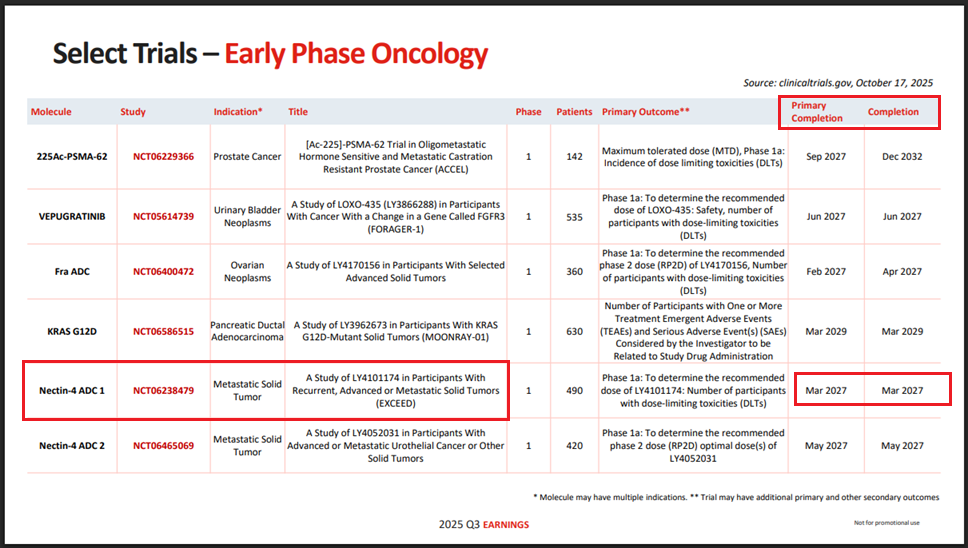Viewport: 968px width, 548px height.
Task: Click the KRAS G12D molecule cell
Action: [71, 331]
